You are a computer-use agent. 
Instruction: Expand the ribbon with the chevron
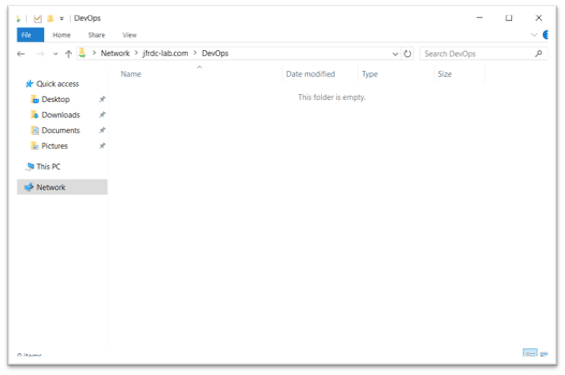click(534, 35)
